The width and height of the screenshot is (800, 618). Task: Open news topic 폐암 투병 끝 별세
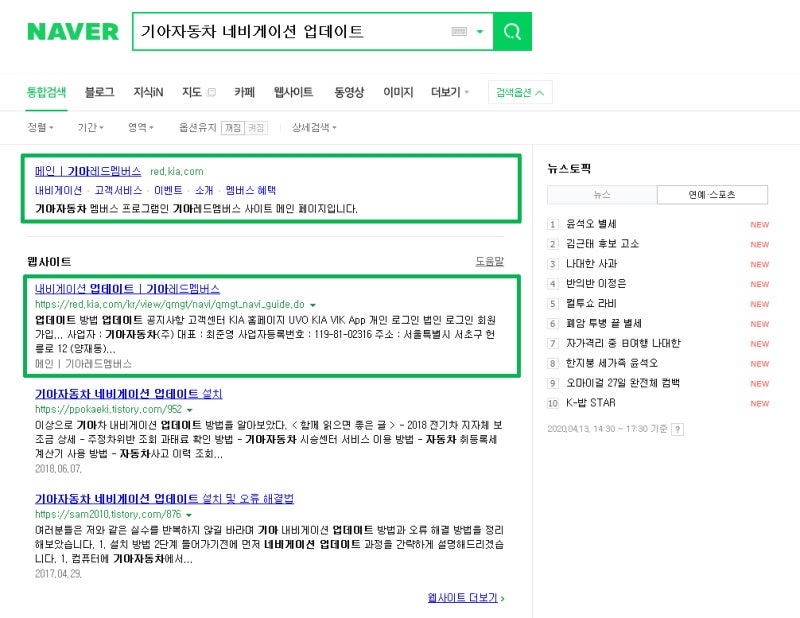point(604,324)
